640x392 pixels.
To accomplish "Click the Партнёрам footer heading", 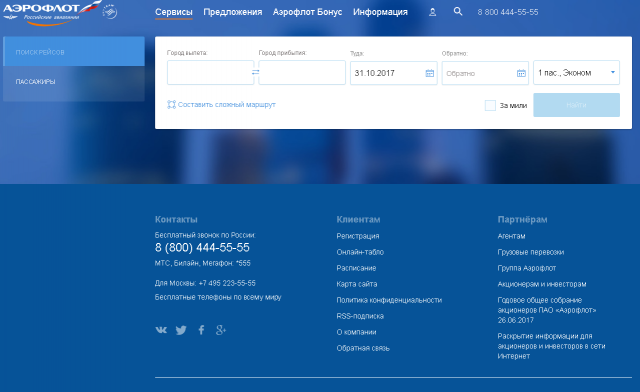I will click(x=522, y=219).
